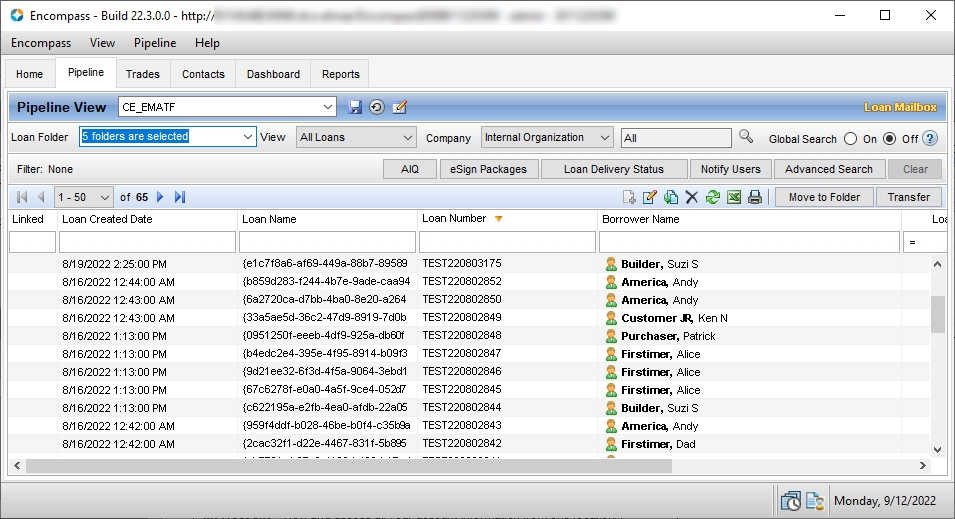Click the save pipeline view disk icon

(x=355, y=107)
